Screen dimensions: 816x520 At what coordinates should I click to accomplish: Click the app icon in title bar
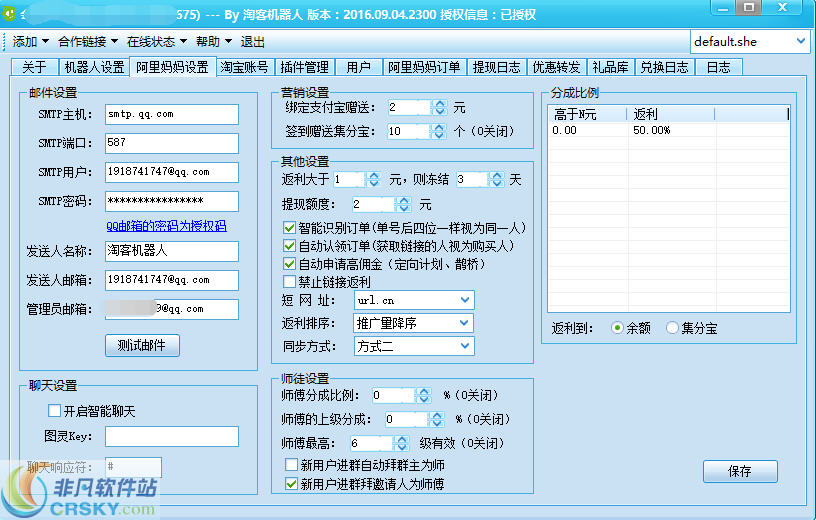click(x=8, y=14)
